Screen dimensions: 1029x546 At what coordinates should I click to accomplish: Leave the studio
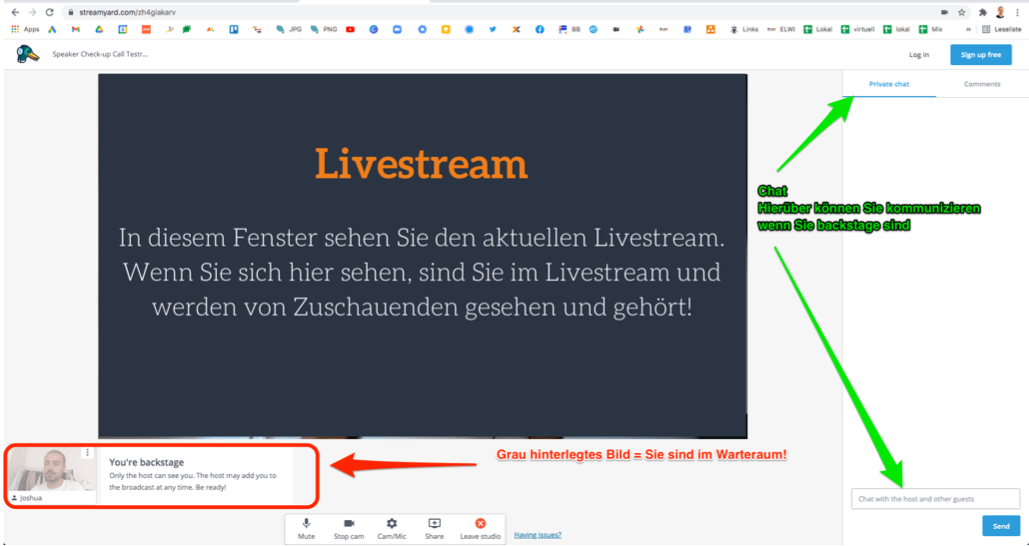[480, 528]
